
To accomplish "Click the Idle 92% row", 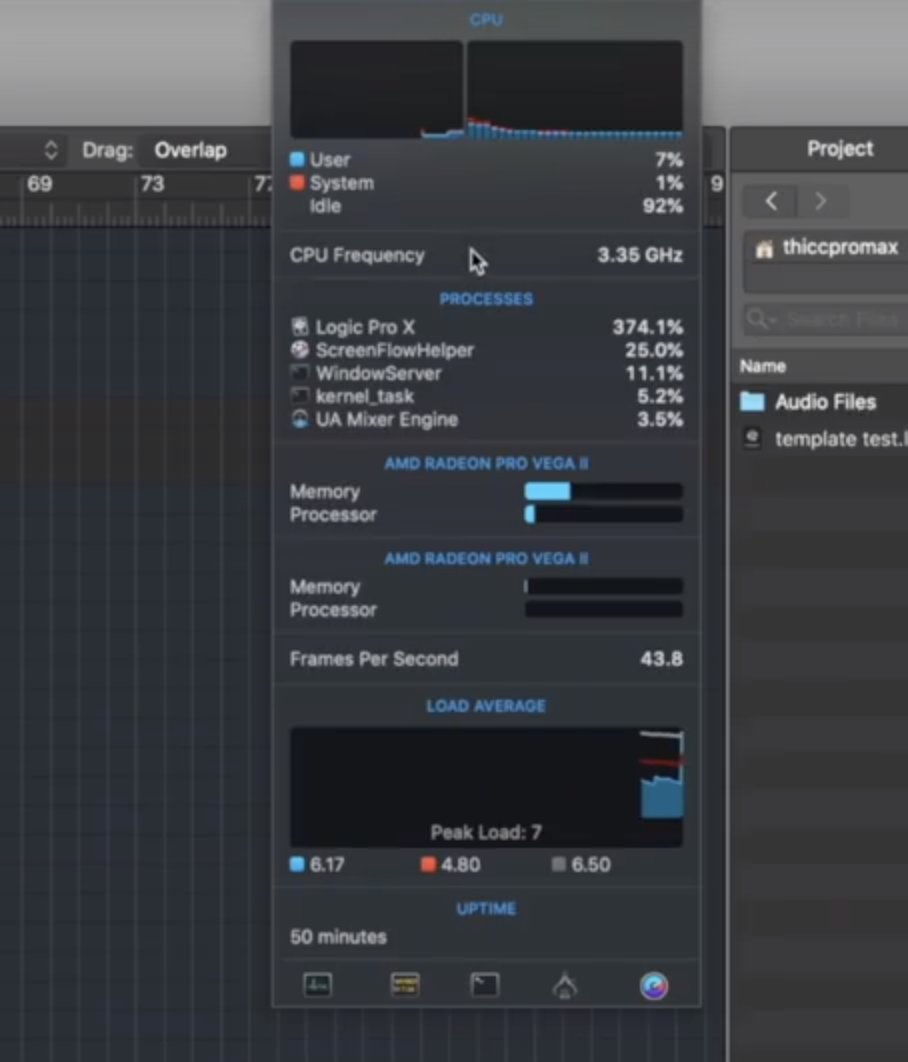I will (x=486, y=206).
